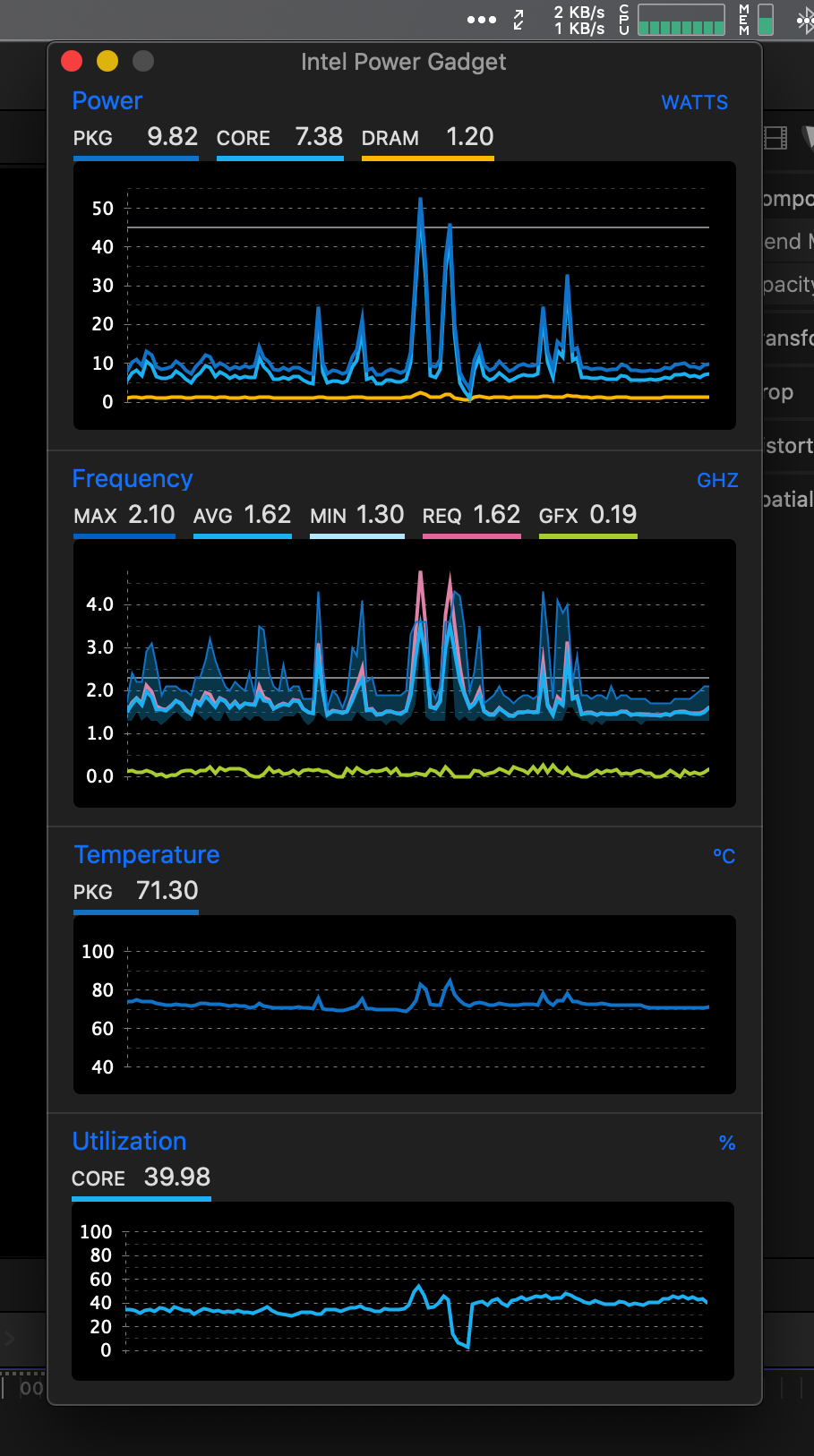Select the Utilization section heading
The width and height of the screenshot is (814, 1456).
click(130, 1141)
